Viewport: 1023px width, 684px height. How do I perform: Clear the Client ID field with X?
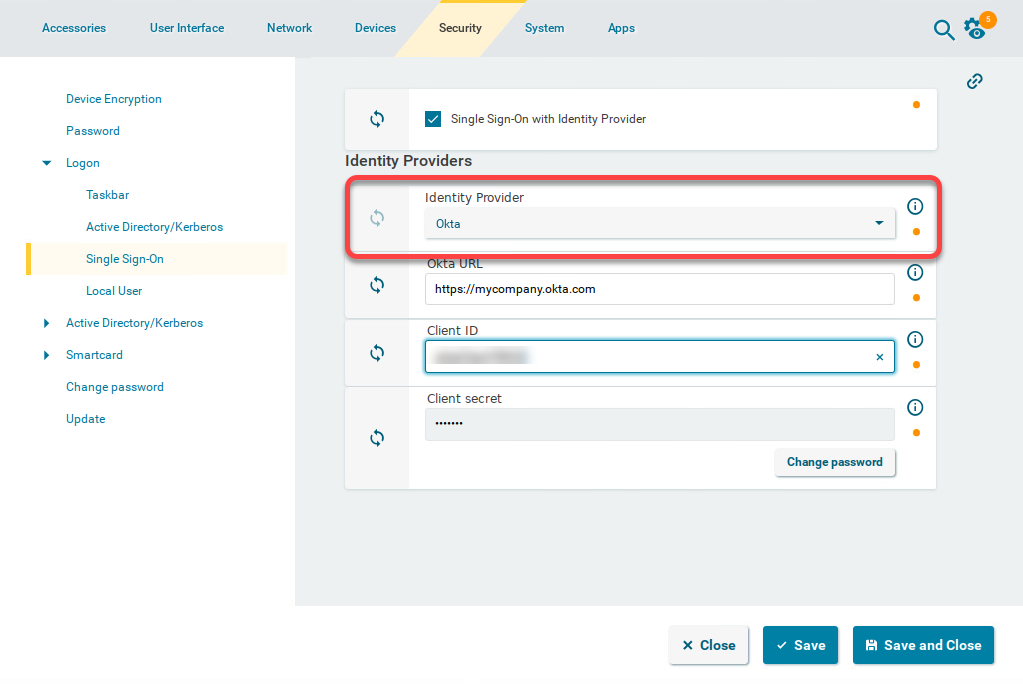pyautogui.click(x=880, y=357)
